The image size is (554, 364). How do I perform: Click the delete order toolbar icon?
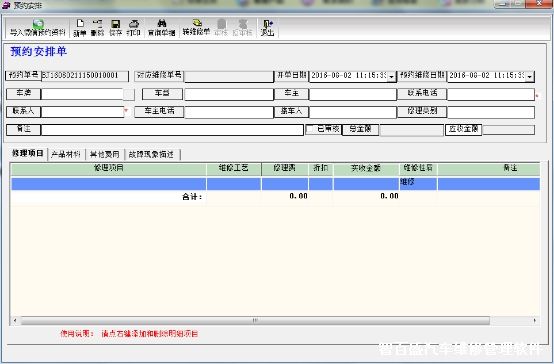[x=97, y=24]
